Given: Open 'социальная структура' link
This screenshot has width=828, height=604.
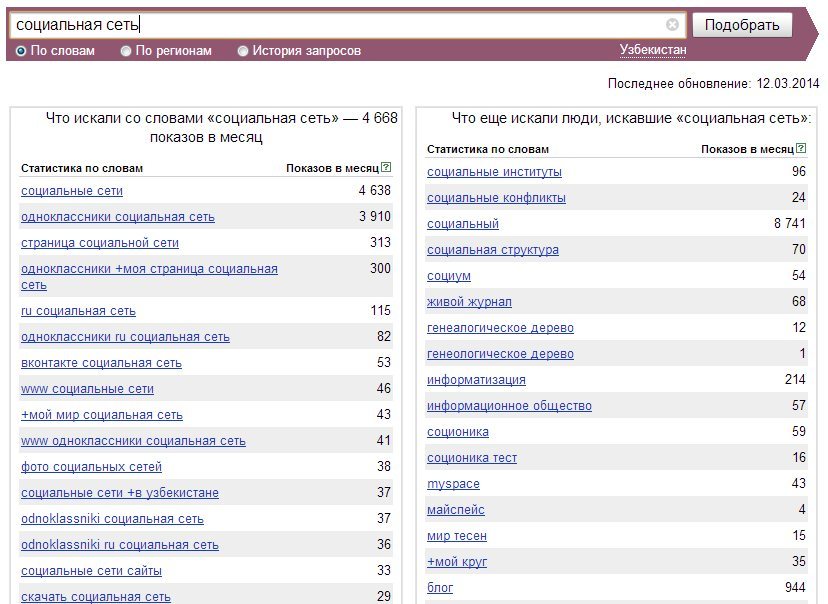Looking at the screenshot, I should click(493, 249).
